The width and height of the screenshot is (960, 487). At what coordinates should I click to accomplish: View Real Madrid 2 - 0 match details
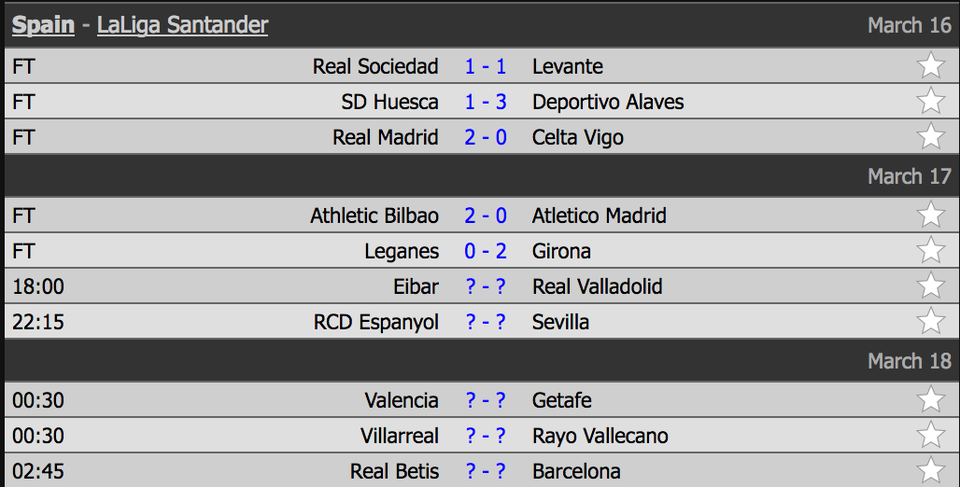(x=485, y=137)
